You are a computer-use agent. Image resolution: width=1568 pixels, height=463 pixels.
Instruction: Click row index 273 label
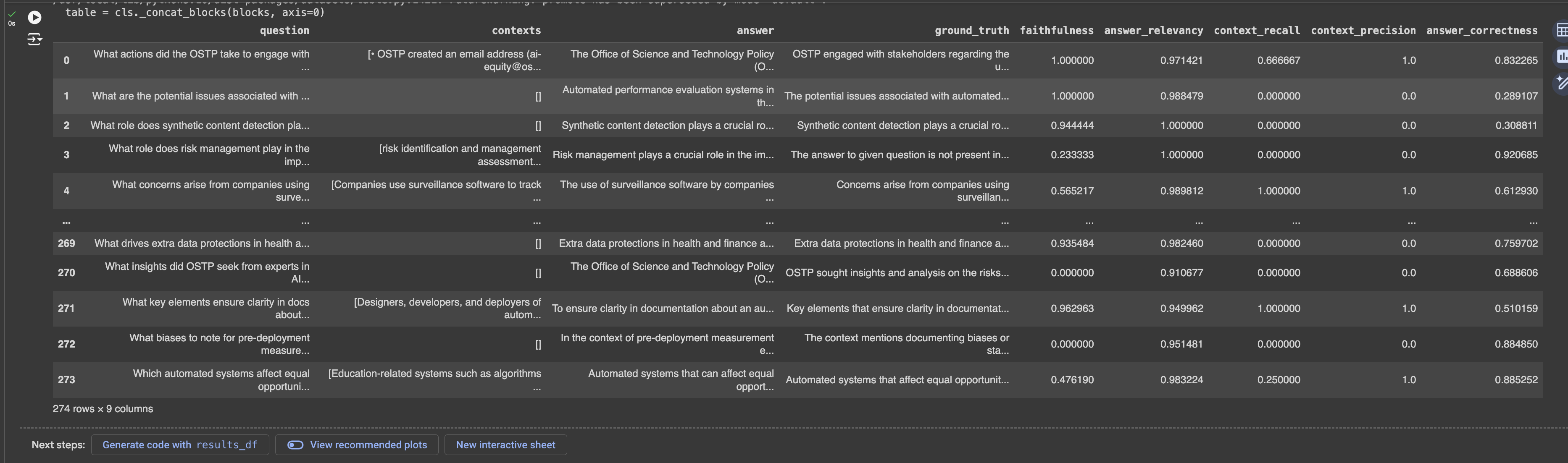click(x=66, y=379)
